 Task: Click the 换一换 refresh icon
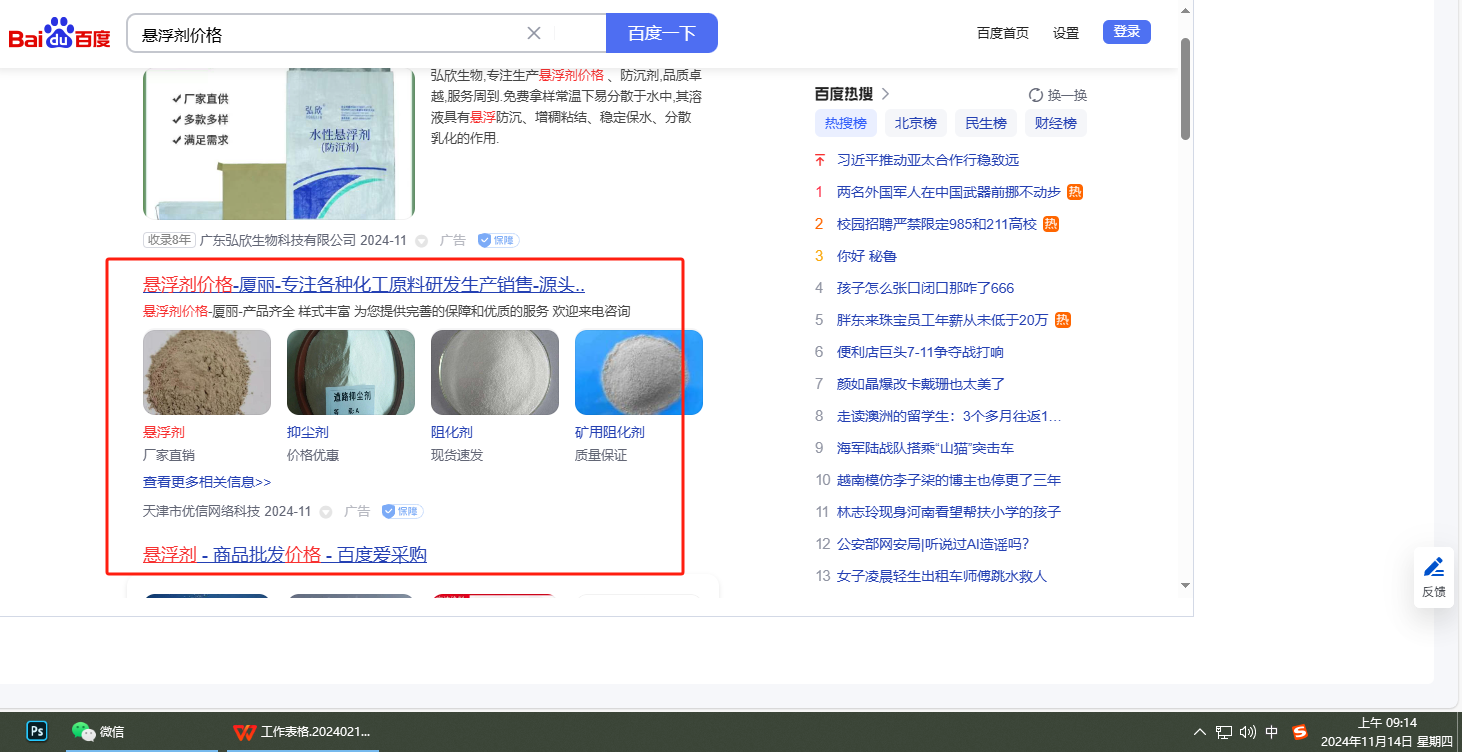1036,95
